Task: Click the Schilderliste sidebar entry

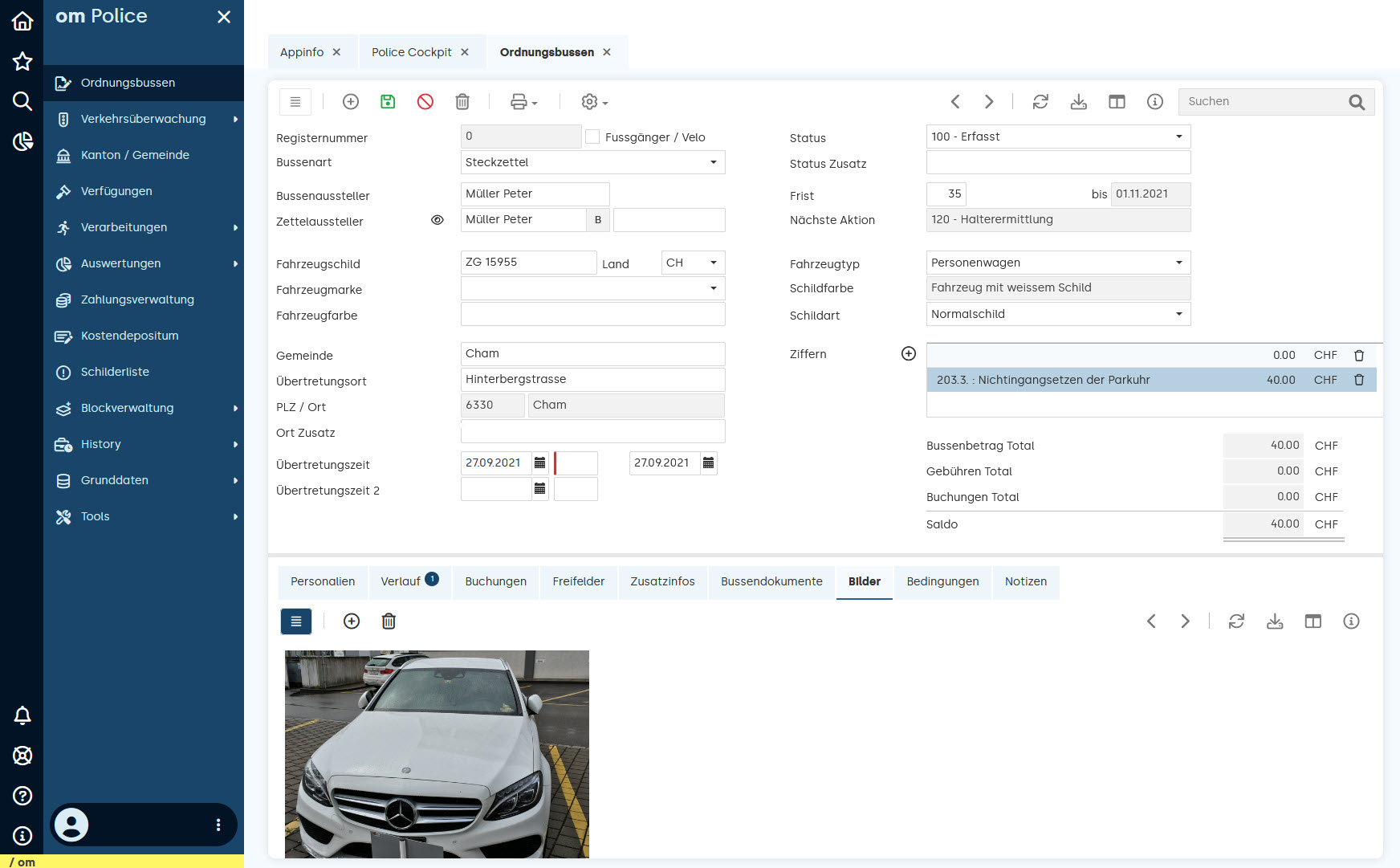Action: click(x=115, y=372)
